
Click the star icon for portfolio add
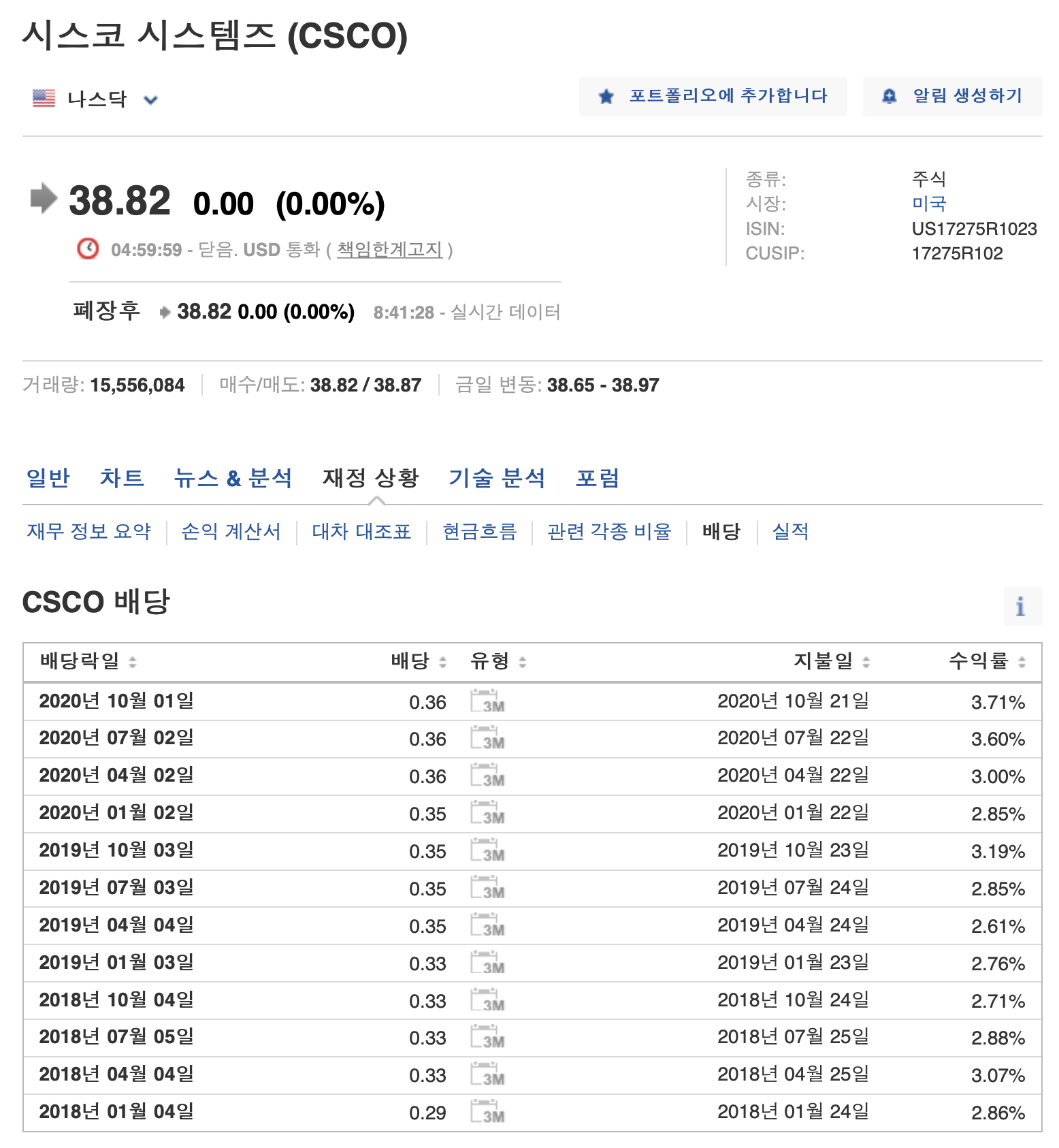click(606, 97)
